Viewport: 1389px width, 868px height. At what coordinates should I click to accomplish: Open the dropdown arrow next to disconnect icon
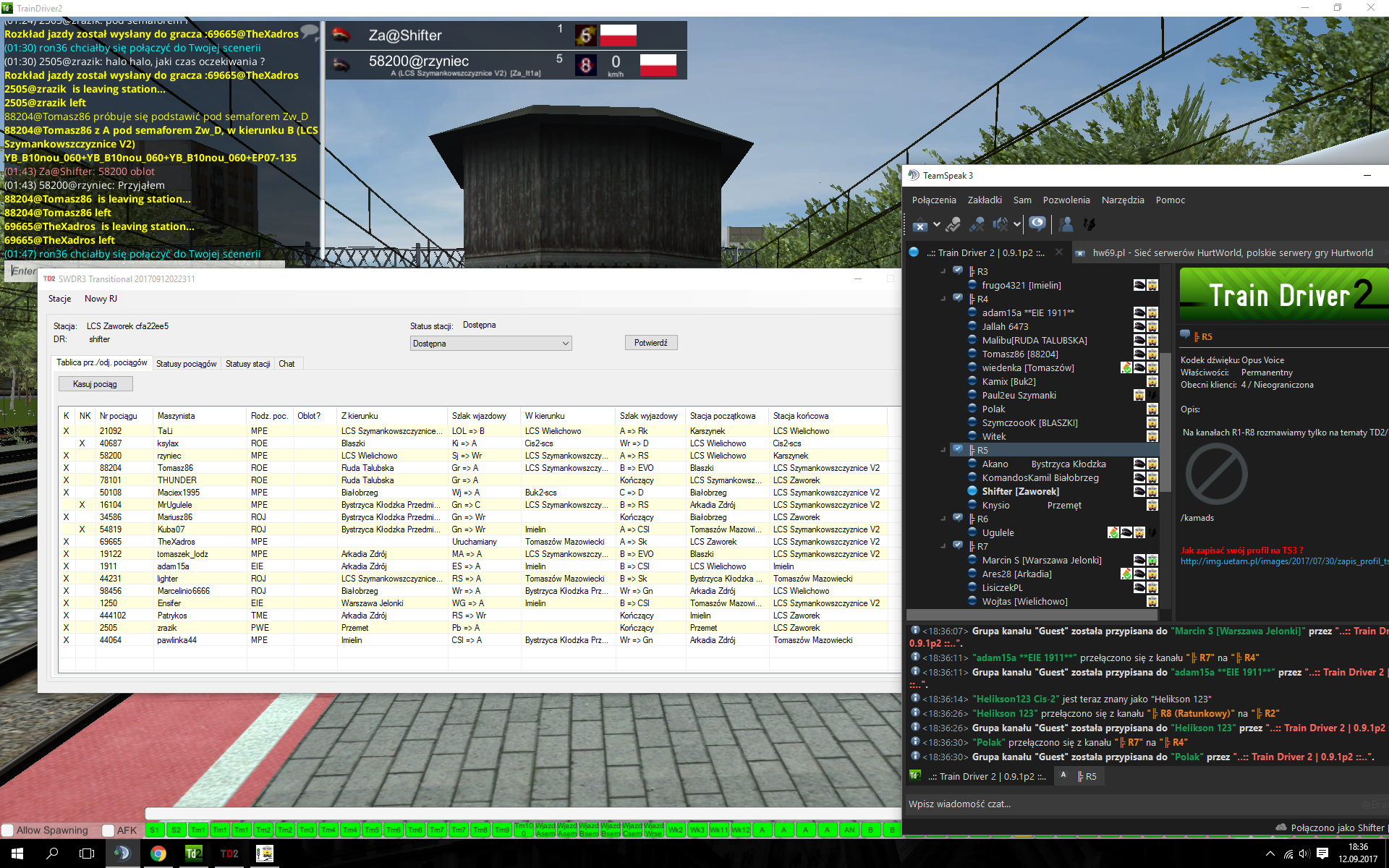936,225
